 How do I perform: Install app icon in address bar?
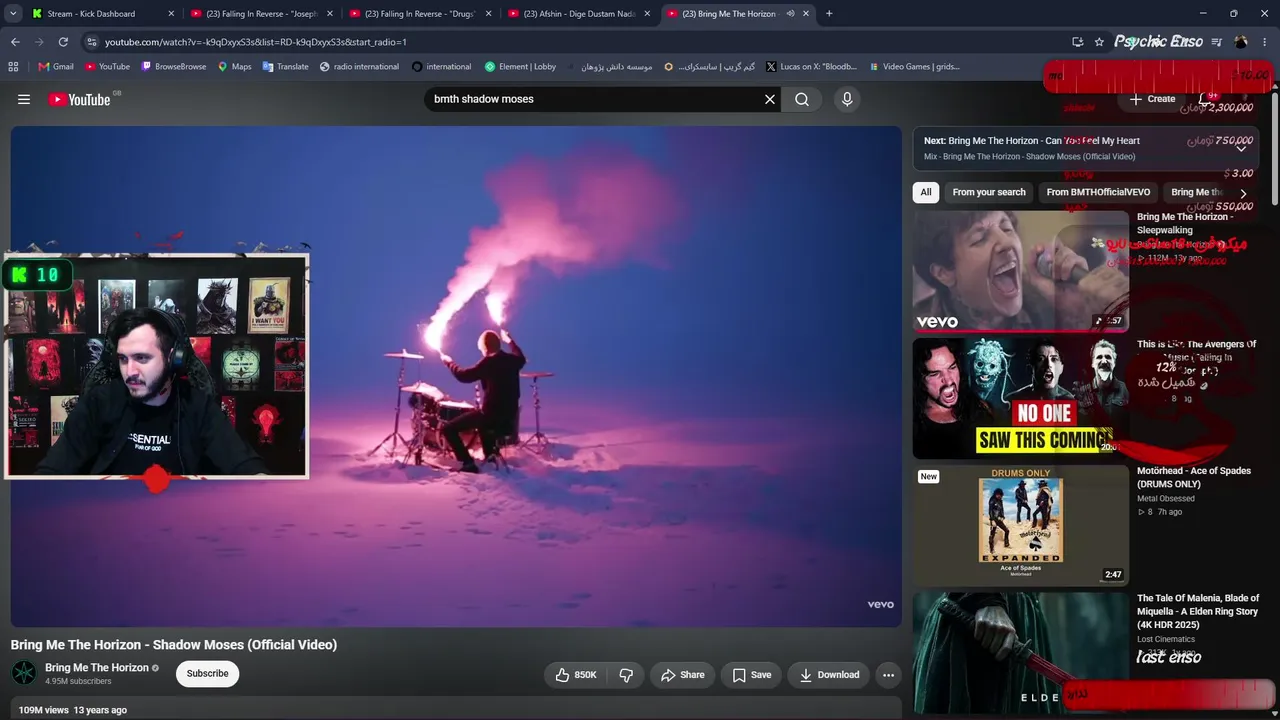click(1077, 42)
